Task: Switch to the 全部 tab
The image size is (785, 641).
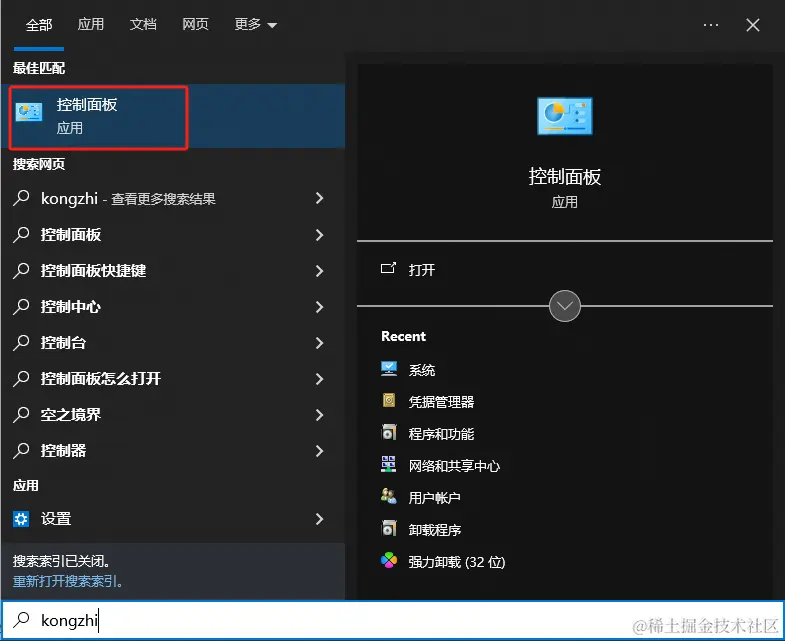Action: (39, 25)
